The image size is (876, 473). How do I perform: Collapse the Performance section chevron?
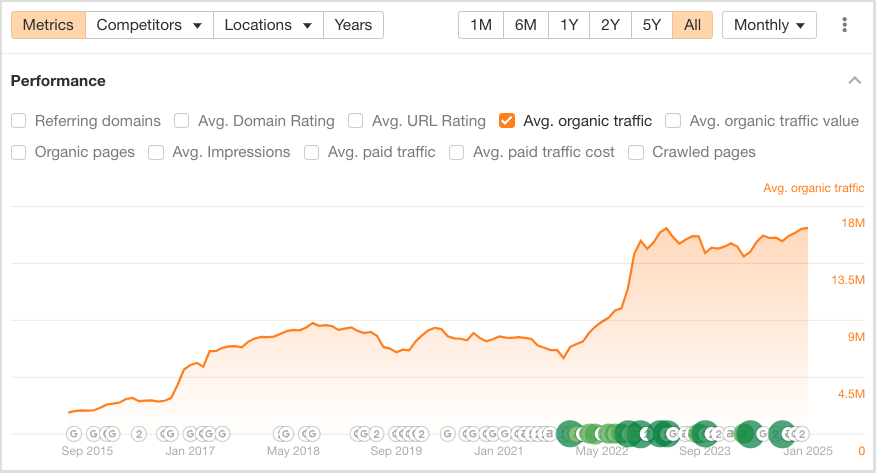coord(854,80)
